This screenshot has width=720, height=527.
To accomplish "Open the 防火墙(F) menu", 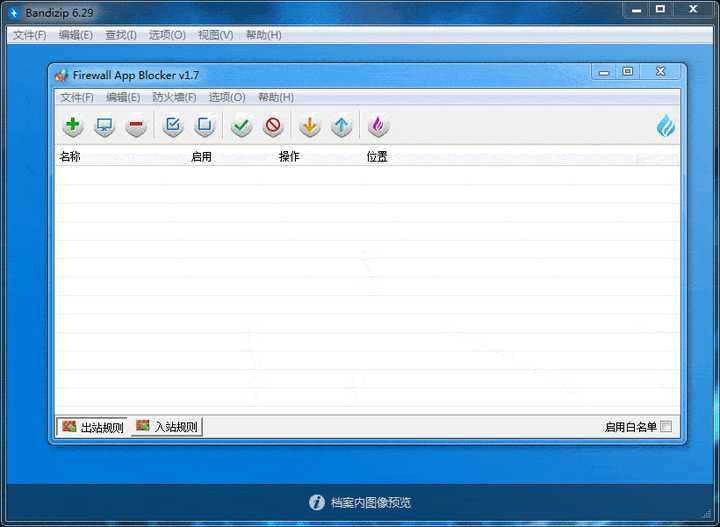I will click(x=174, y=97).
